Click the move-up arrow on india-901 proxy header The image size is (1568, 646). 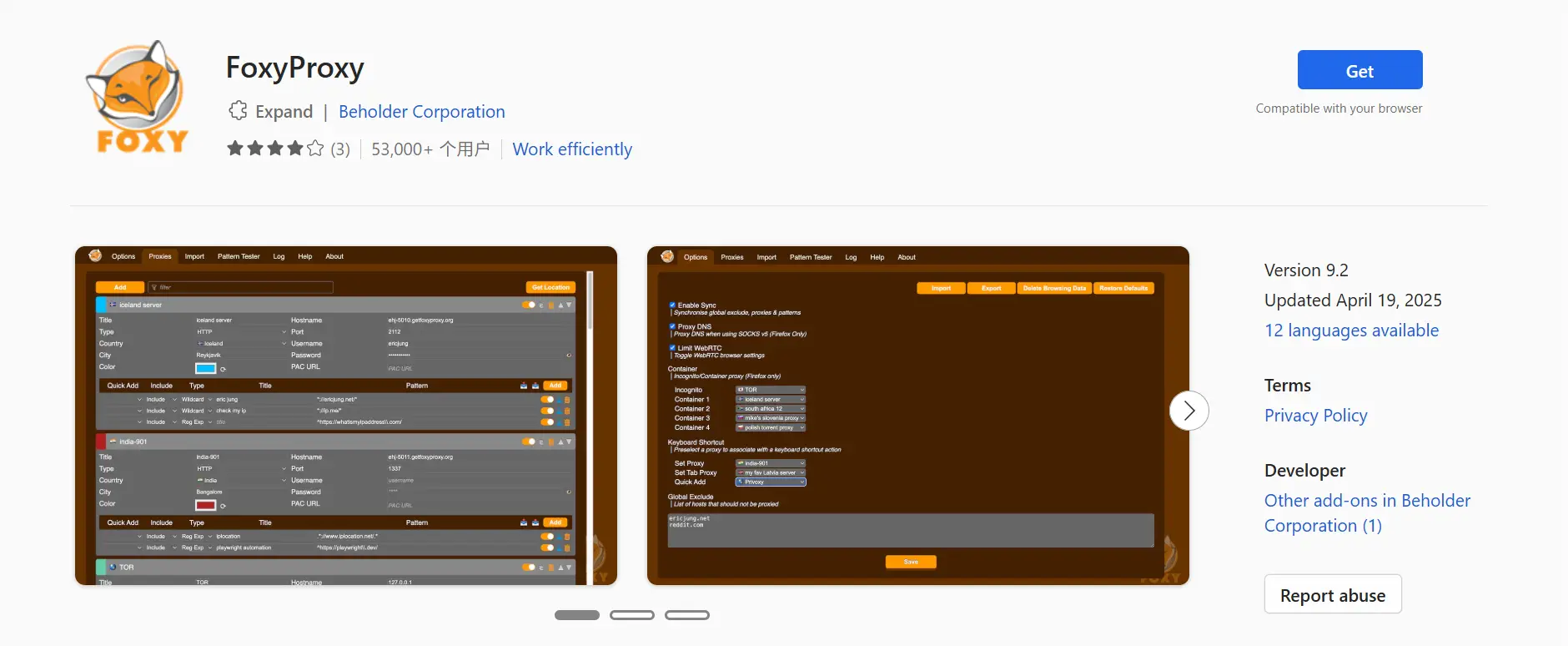[x=560, y=442]
